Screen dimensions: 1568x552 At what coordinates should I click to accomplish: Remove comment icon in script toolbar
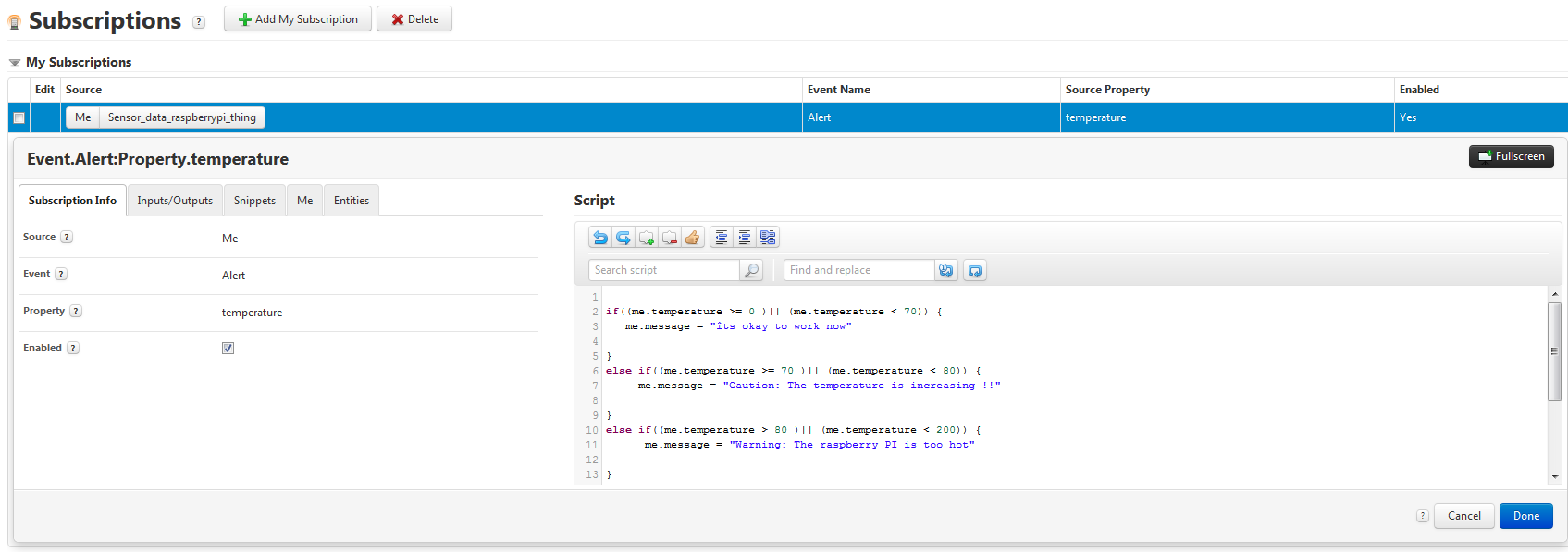pos(670,238)
